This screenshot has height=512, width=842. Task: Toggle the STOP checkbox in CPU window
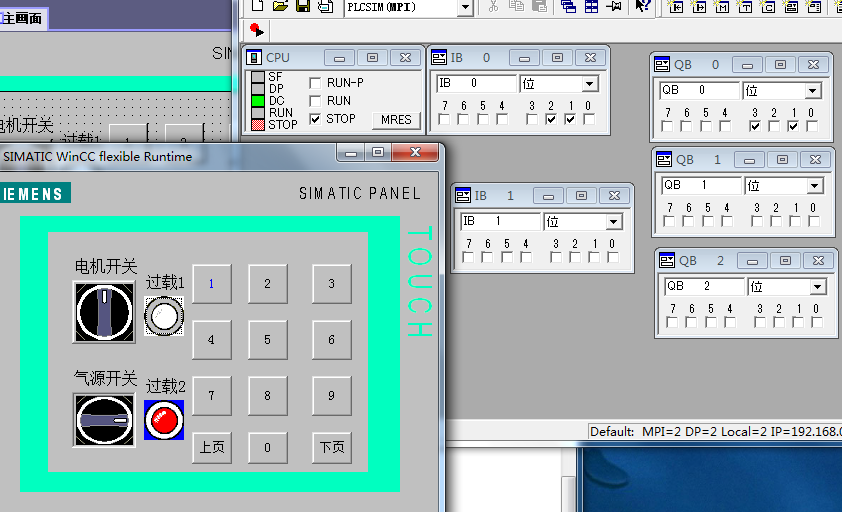coord(315,119)
